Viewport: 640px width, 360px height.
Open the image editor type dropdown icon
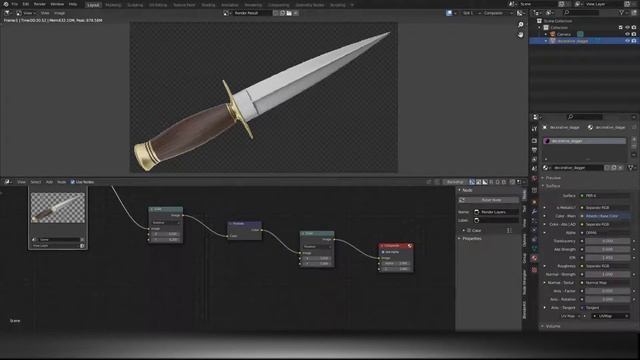tap(8, 13)
